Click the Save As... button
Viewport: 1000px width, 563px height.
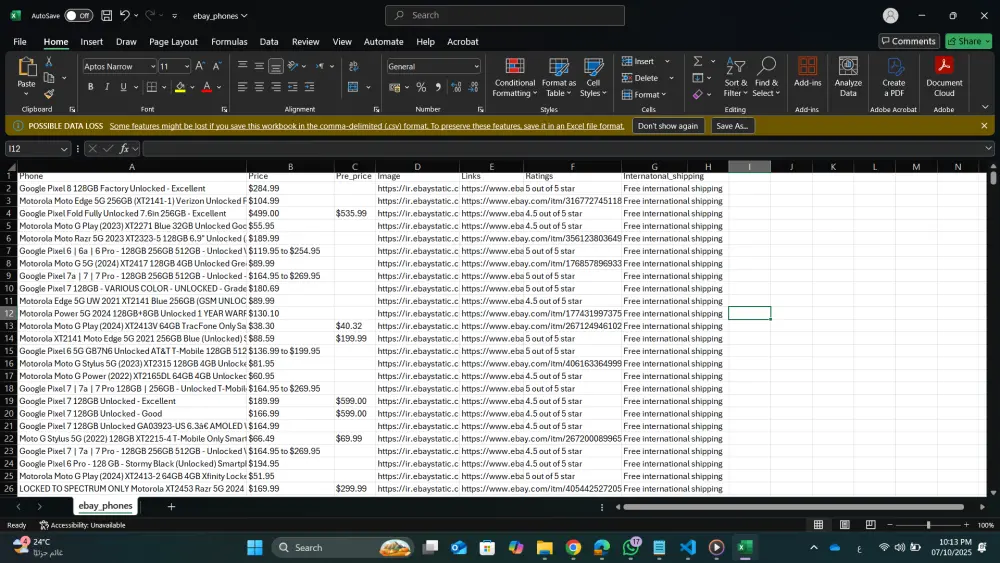732,126
